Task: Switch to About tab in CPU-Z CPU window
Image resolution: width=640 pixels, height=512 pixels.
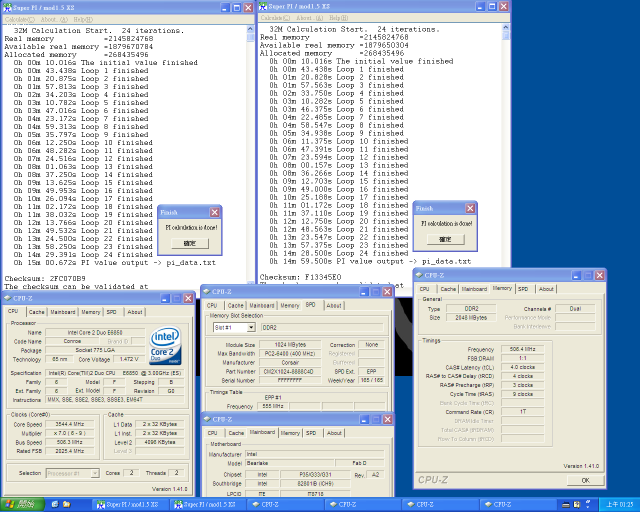Action: [135, 312]
